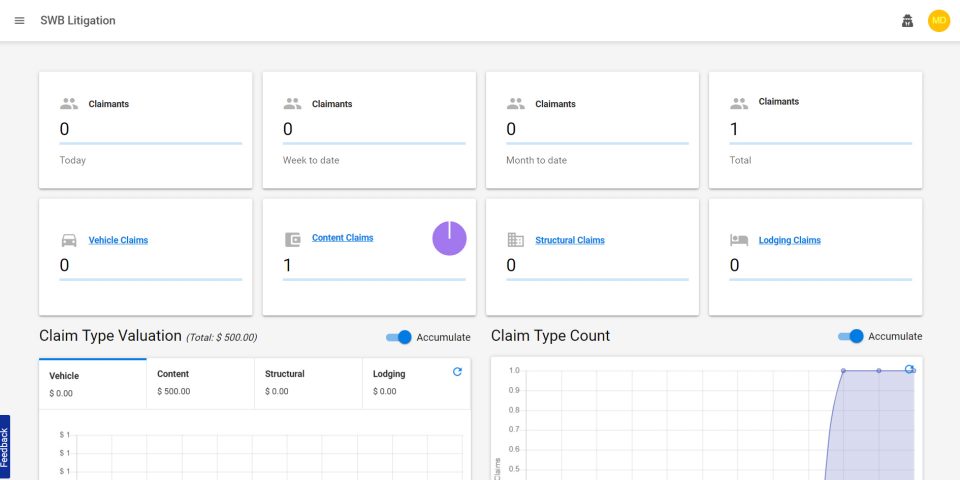The width and height of the screenshot is (960, 480).
Task: Click the SWB Litigation title
Action: pyautogui.click(x=78, y=21)
